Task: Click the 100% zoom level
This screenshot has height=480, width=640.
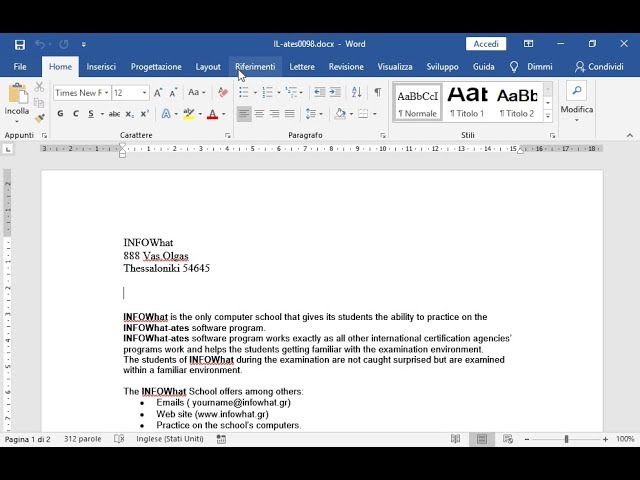Action: 625,439
